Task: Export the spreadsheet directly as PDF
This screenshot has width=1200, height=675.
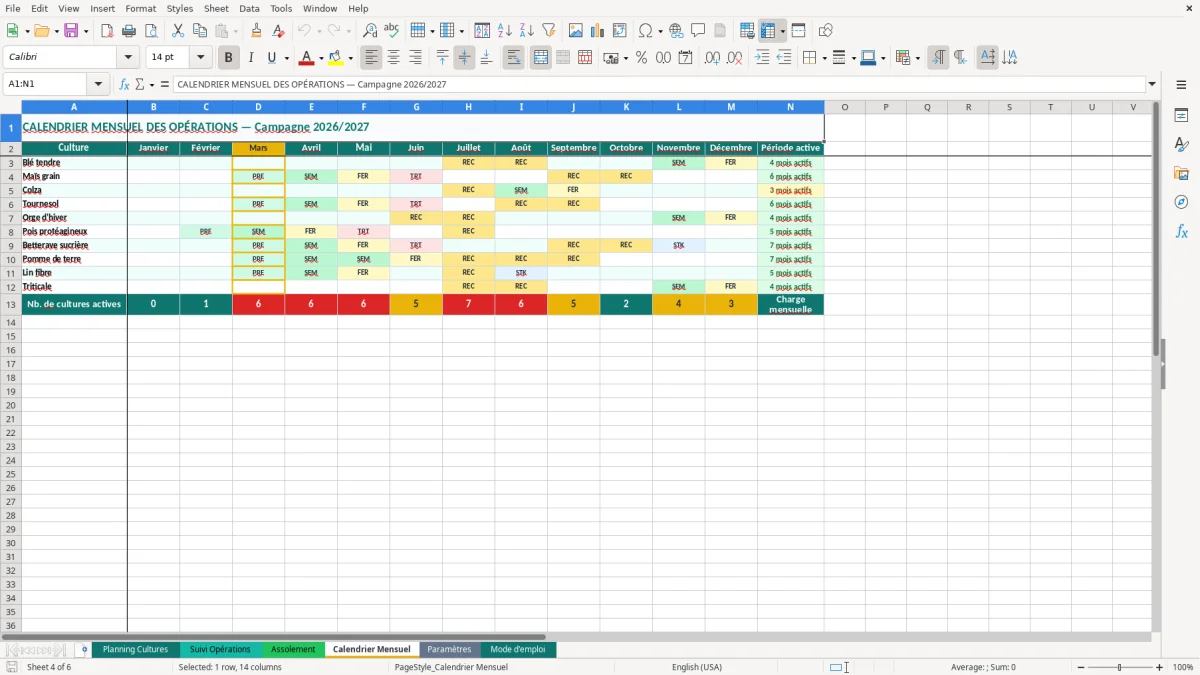Action: 107,31
